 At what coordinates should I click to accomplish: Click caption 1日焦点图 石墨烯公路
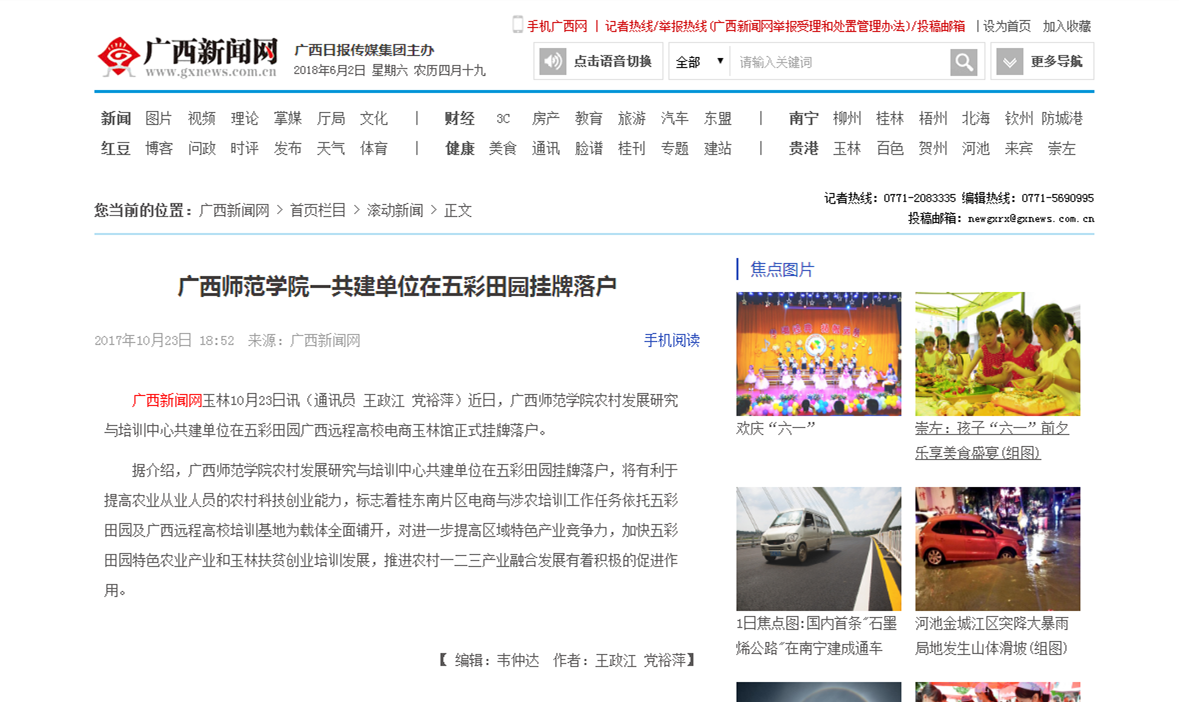[x=817, y=636]
